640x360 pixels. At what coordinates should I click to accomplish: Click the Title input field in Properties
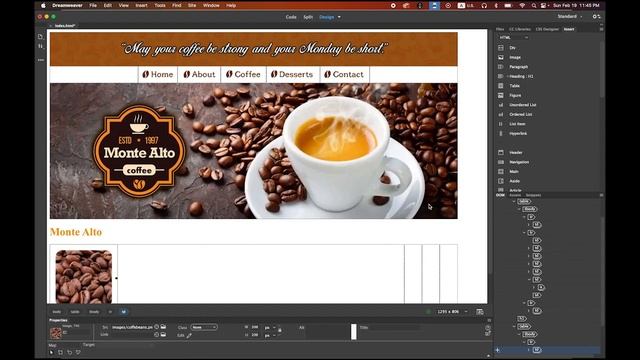[x=394, y=327]
